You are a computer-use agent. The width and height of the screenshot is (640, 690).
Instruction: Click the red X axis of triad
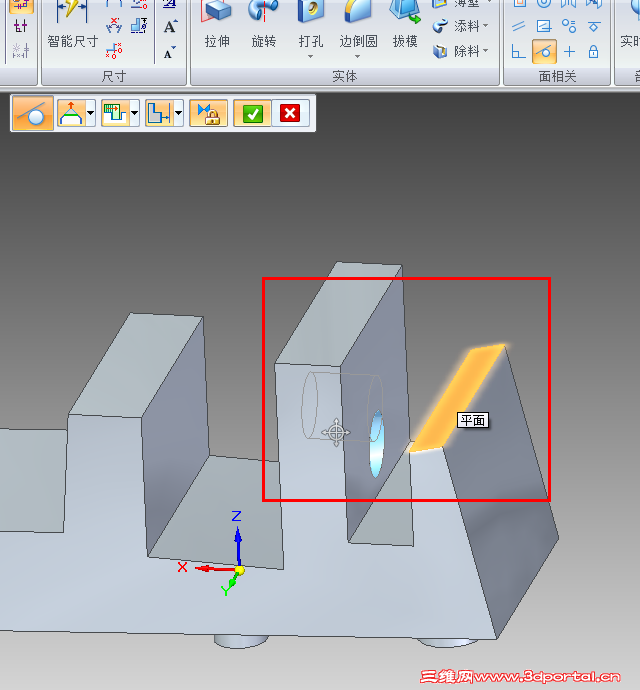[214, 569]
